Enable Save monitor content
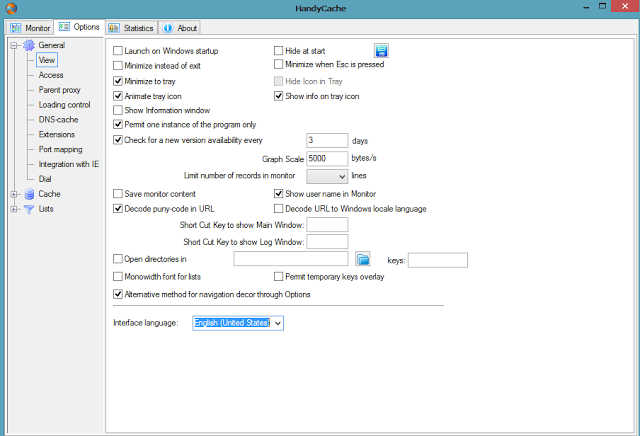This screenshot has width=640, height=436. [x=118, y=194]
